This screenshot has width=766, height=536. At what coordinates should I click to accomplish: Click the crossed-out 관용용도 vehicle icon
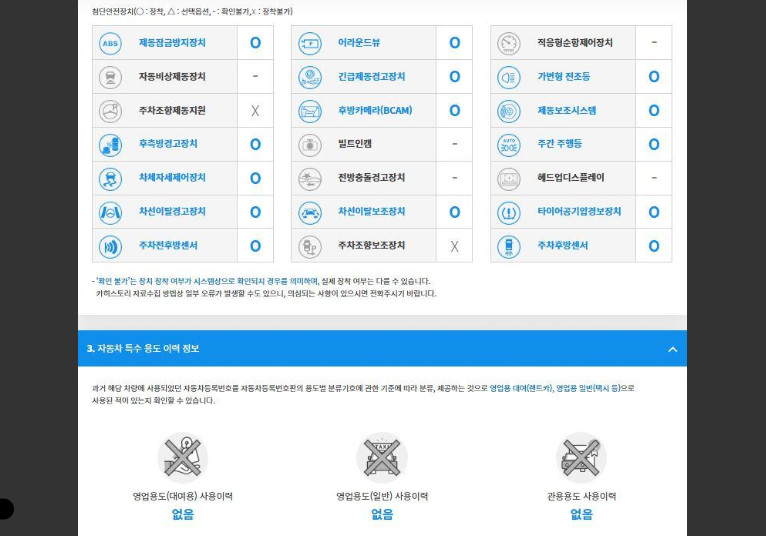[581, 458]
